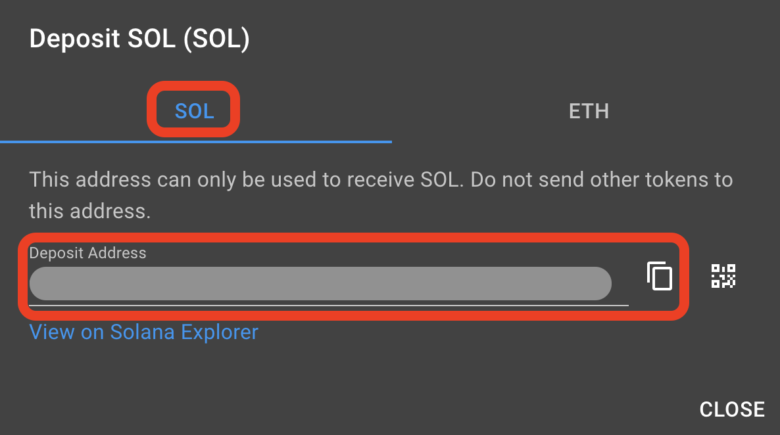The width and height of the screenshot is (780, 435).
Task: Click the 'Deposit Address' field label
Action: click(x=88, y=253)
